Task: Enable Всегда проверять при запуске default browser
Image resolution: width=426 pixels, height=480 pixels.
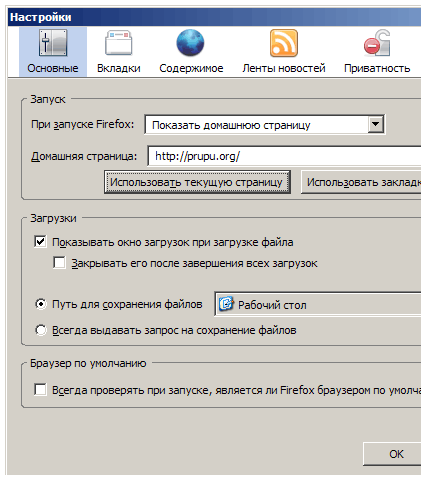Action: coord(40,389)
